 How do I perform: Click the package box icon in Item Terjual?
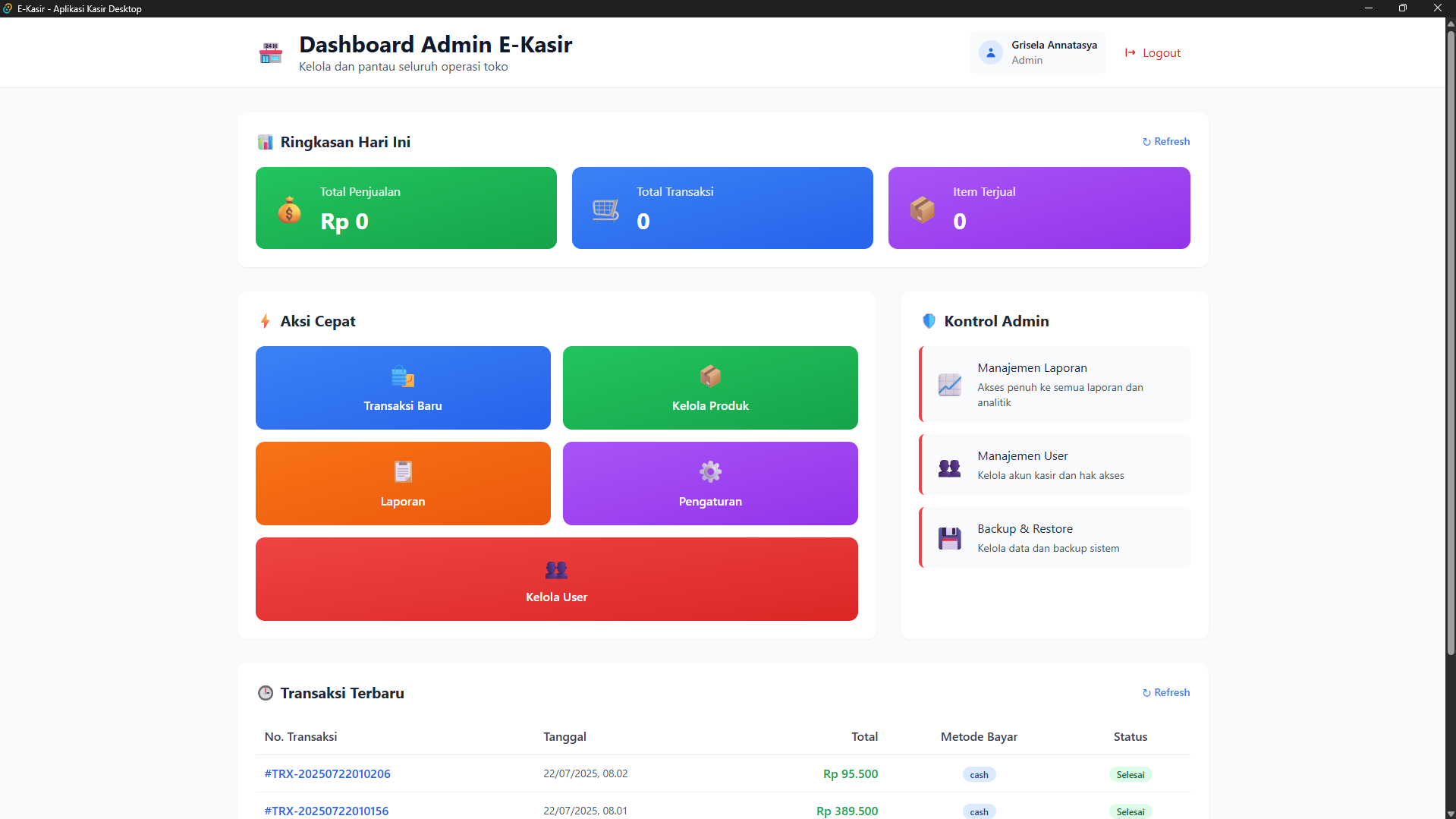click(x=922, y=209)
